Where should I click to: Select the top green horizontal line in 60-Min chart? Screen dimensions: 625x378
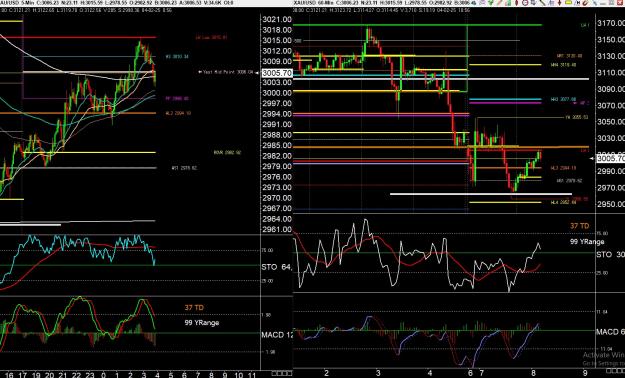(417, 25)
